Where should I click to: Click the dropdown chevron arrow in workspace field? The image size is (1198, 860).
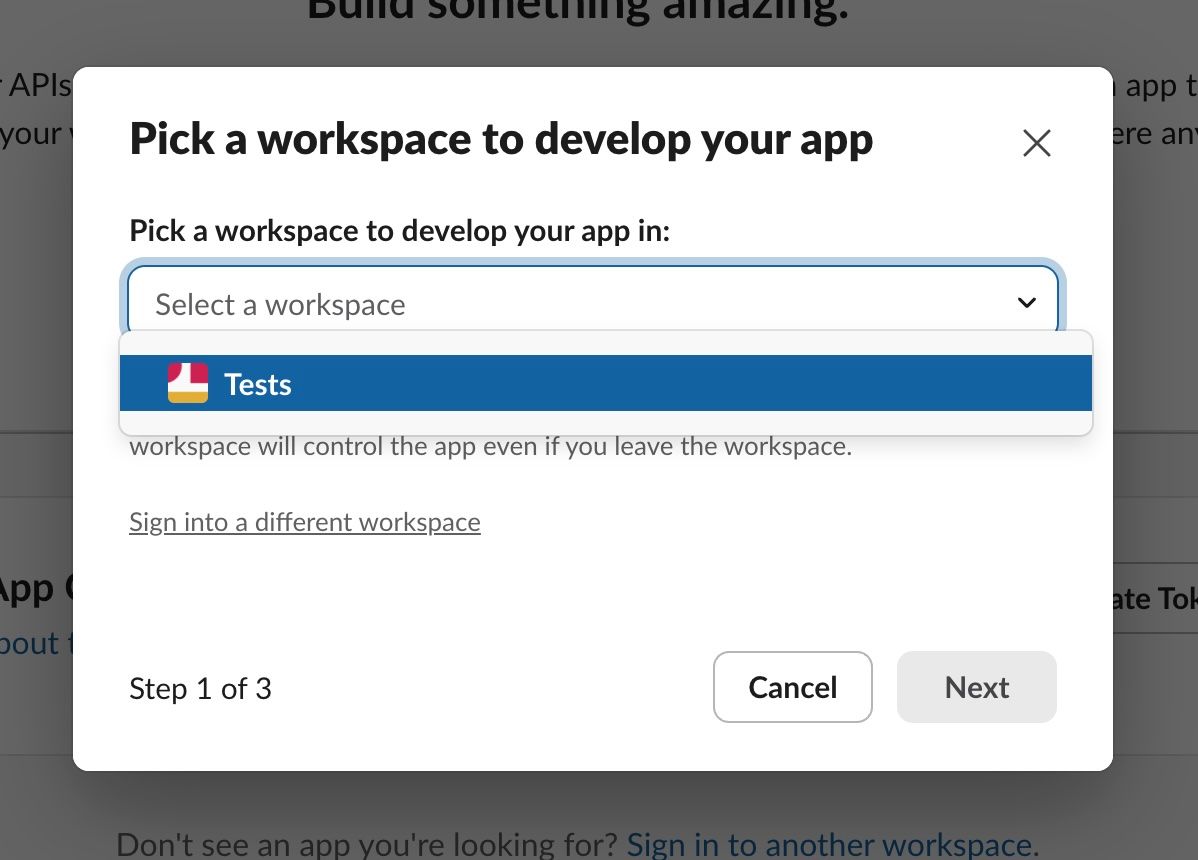(x=1026, y=303)
